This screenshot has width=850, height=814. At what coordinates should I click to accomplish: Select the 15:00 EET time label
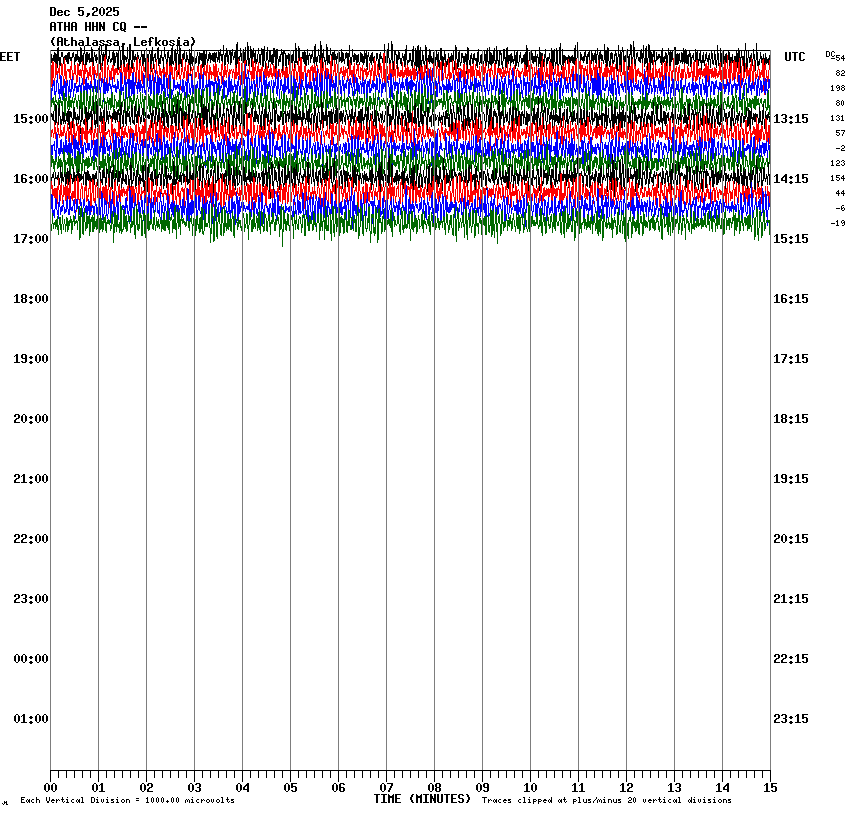point(30,119)
